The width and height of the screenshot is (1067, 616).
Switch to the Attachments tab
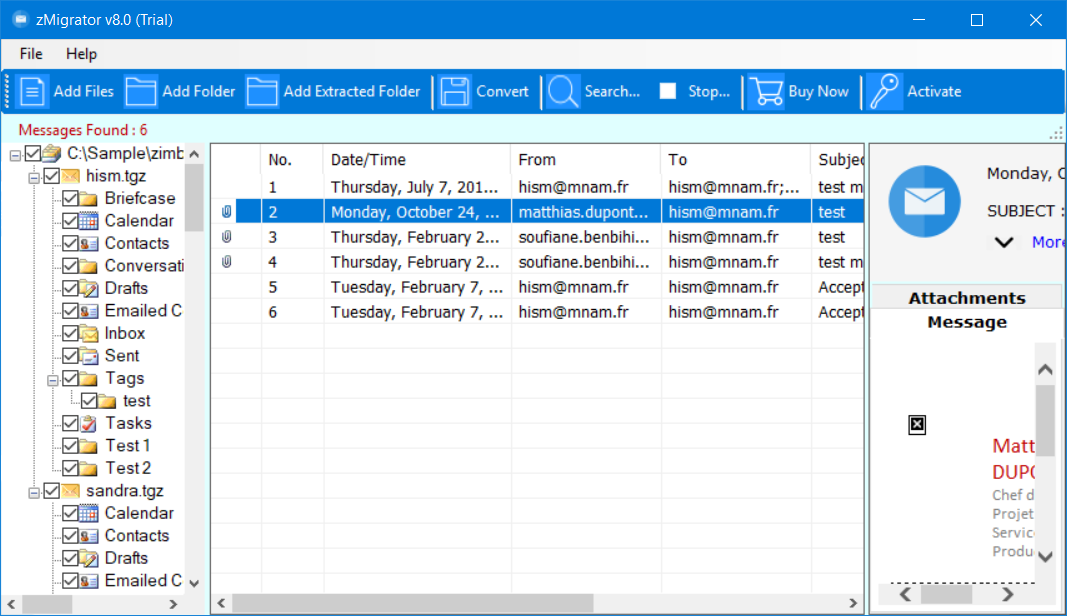click(966, 298)
